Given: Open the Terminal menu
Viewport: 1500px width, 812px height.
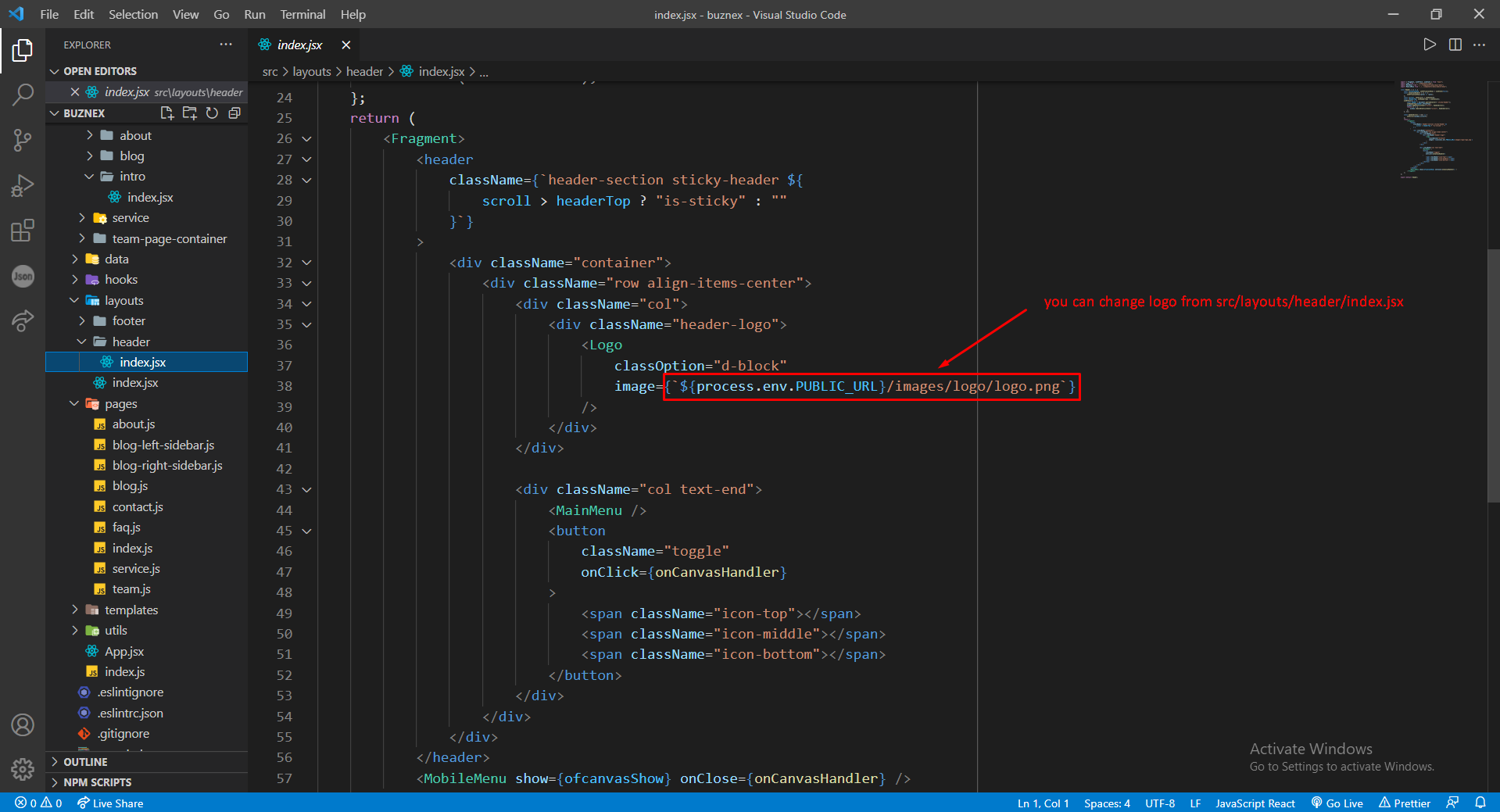Looking at the screenshot, I should tap(303, 14).
